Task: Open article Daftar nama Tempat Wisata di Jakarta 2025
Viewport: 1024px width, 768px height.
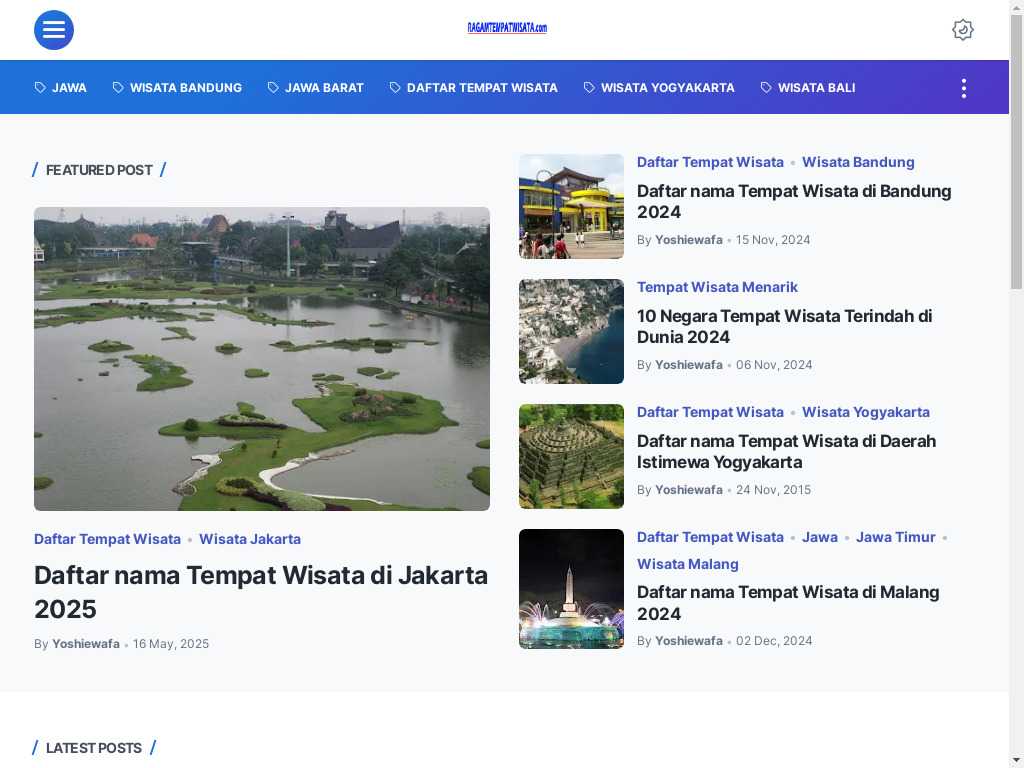Action: click(261, 592)
